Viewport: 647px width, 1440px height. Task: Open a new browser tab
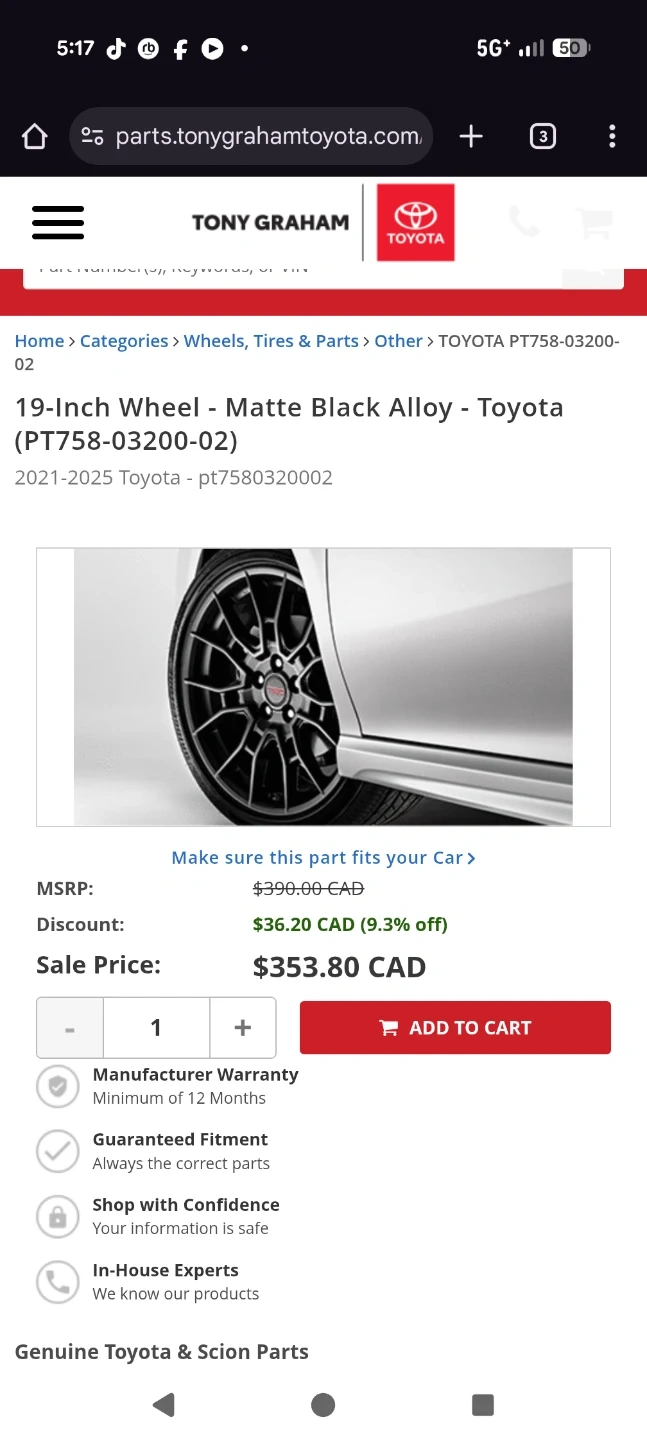pyautogui.click(x=471, y=137)
